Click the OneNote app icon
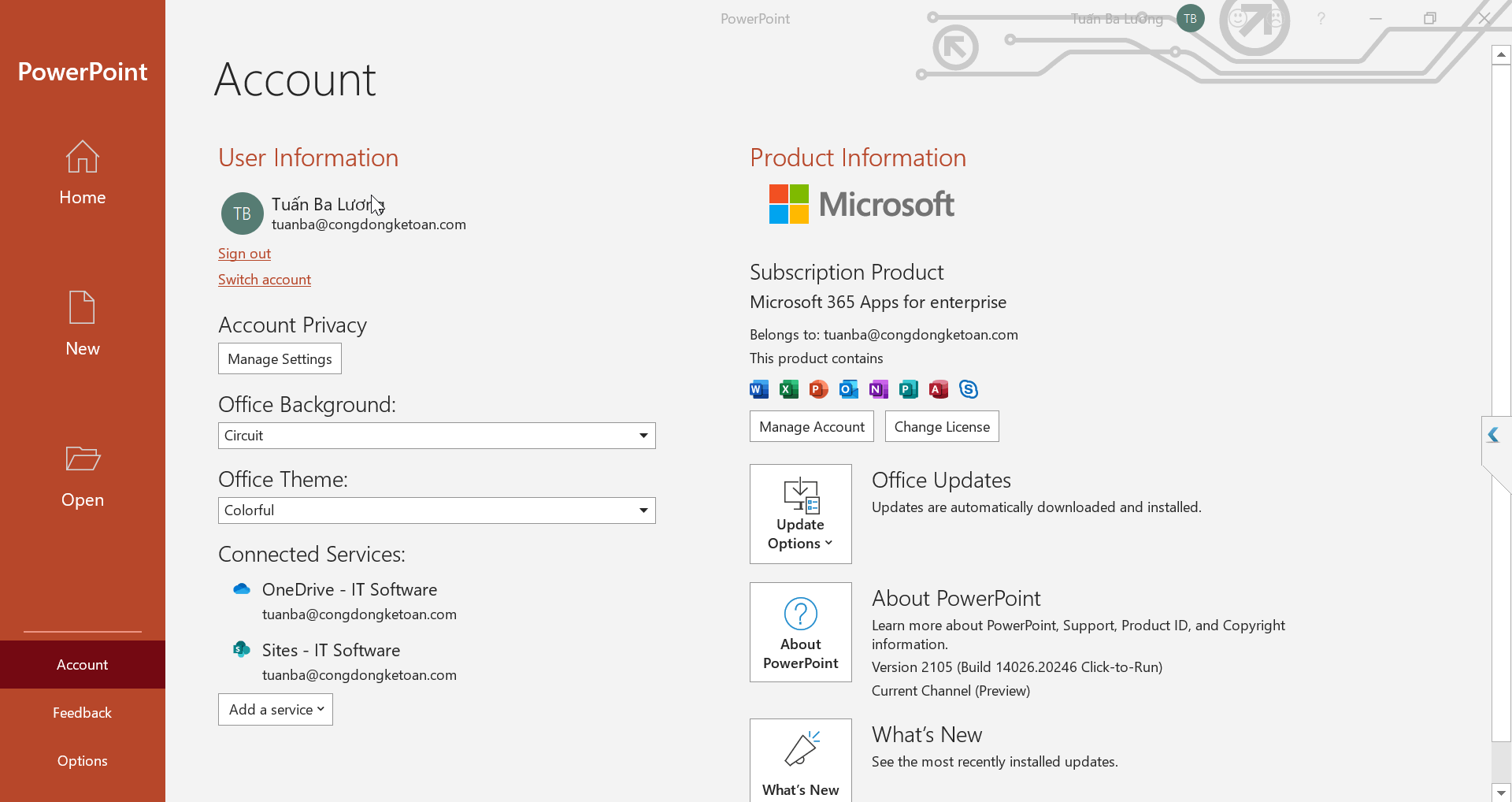Viewport: 1512px width, 802px height. pos(879,389)
